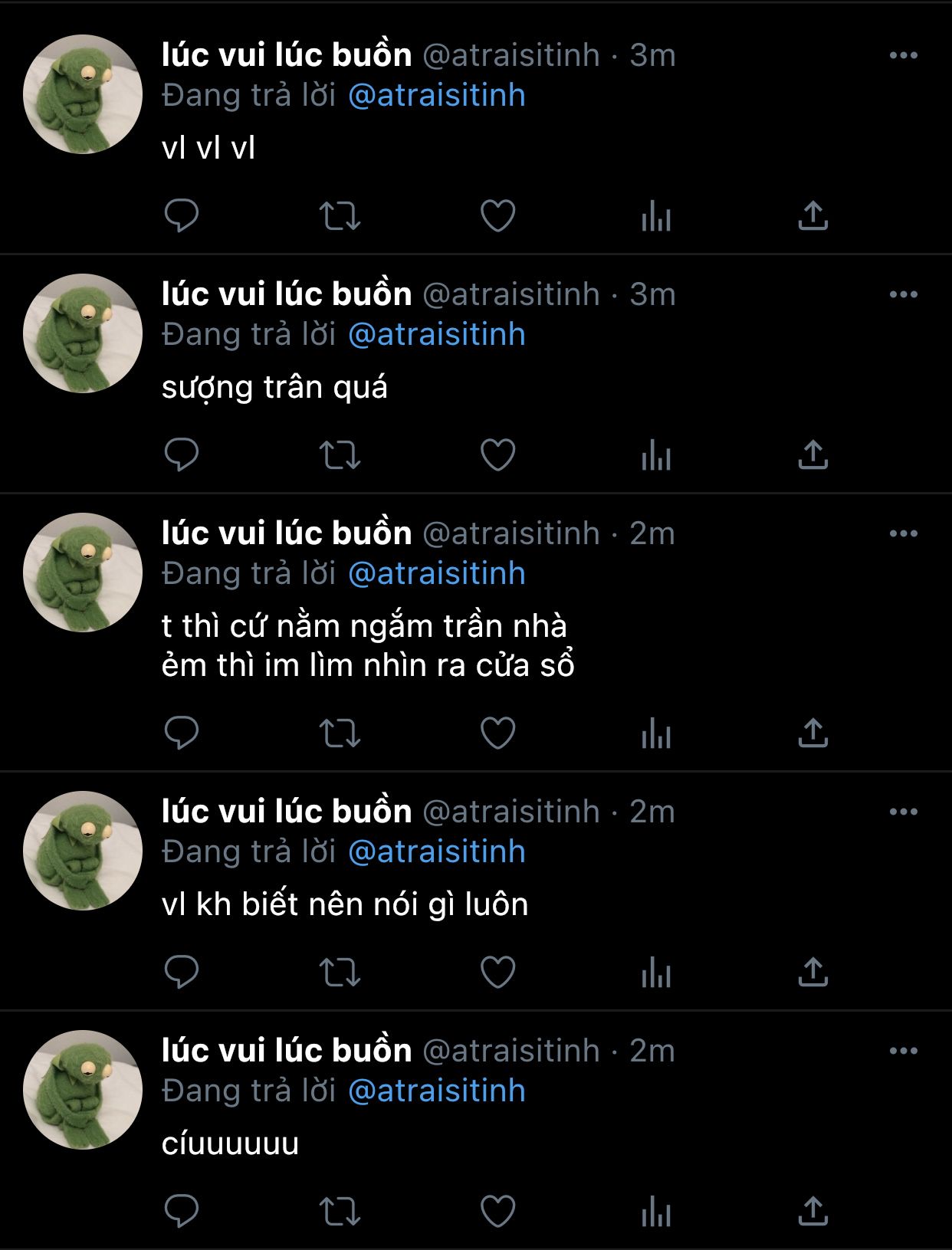Viewport: 952px width, 1250px height.
Task: Share the "vl vl vl" tweet
Action: coord(813,215)
